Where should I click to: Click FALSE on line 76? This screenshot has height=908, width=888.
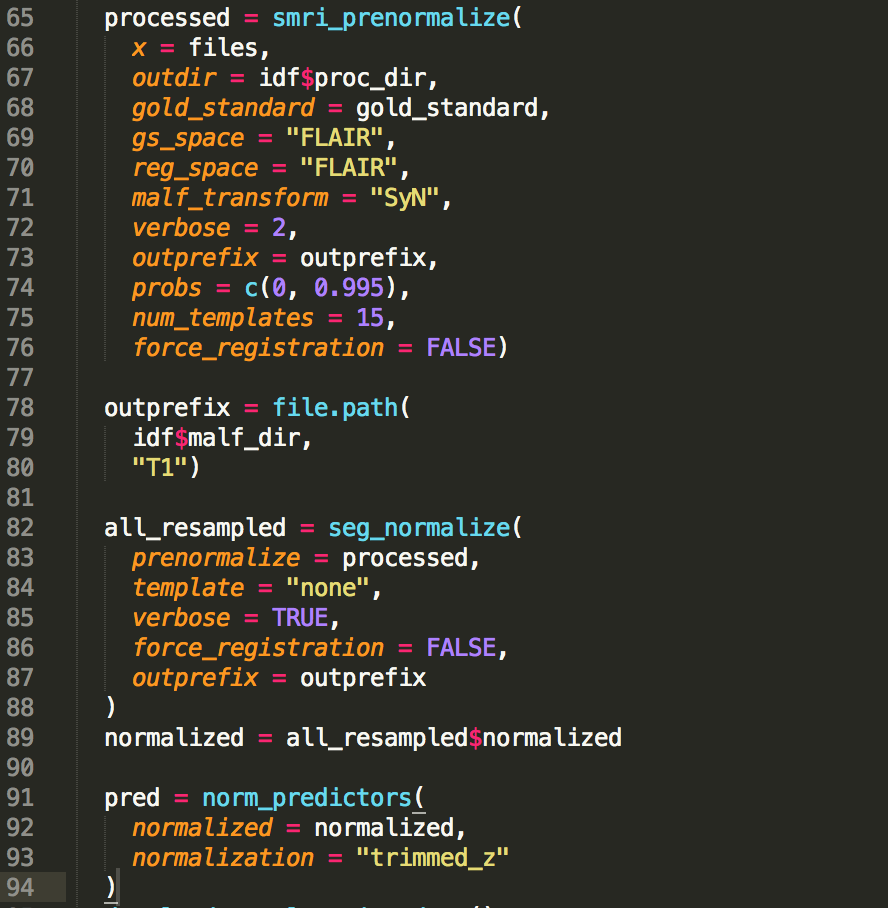(461, 348)
